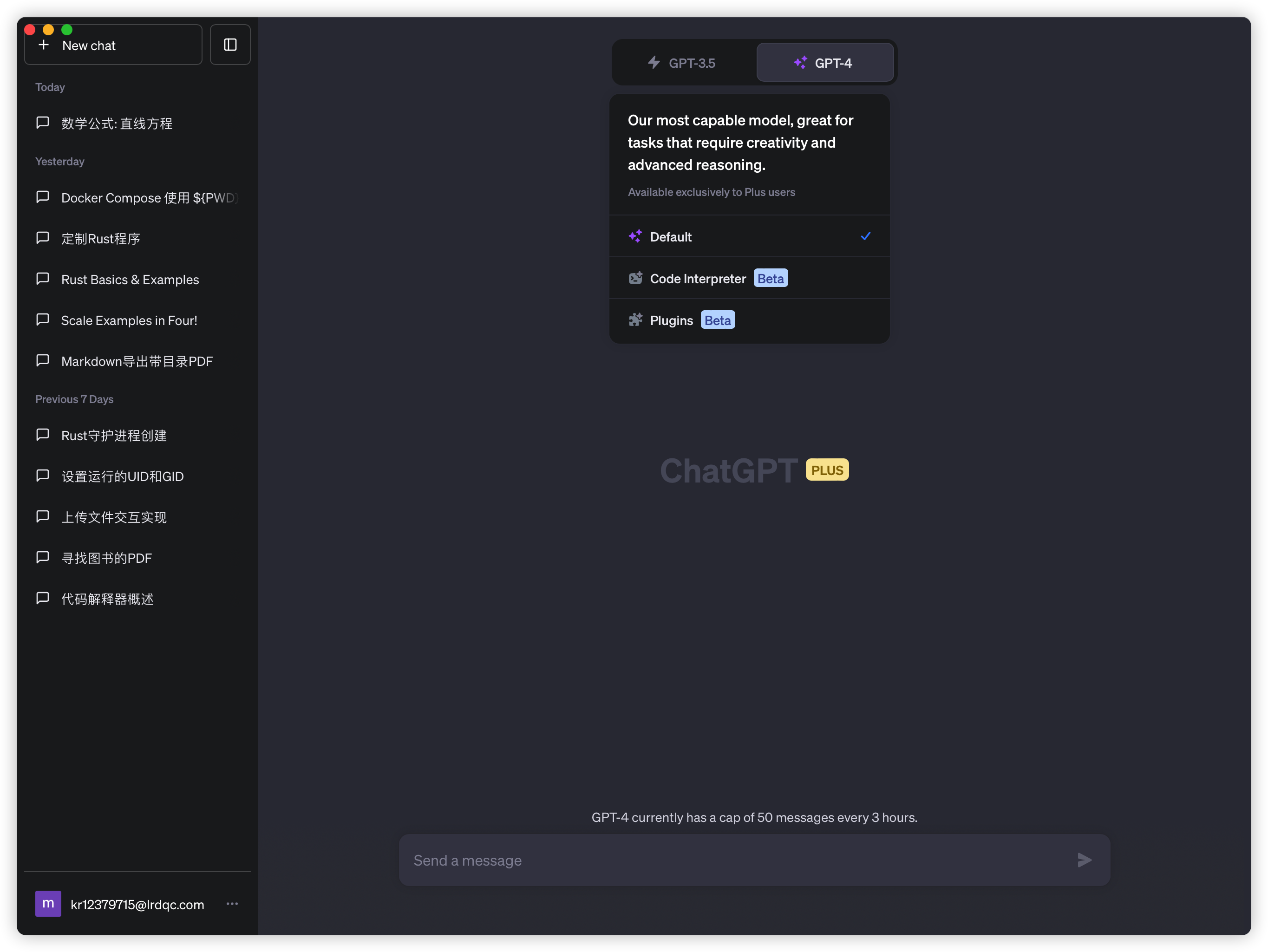Click chat icon beside Rust守护进程创建
The width and height of the screenshot is (1268, 952).
coord(42,435)
